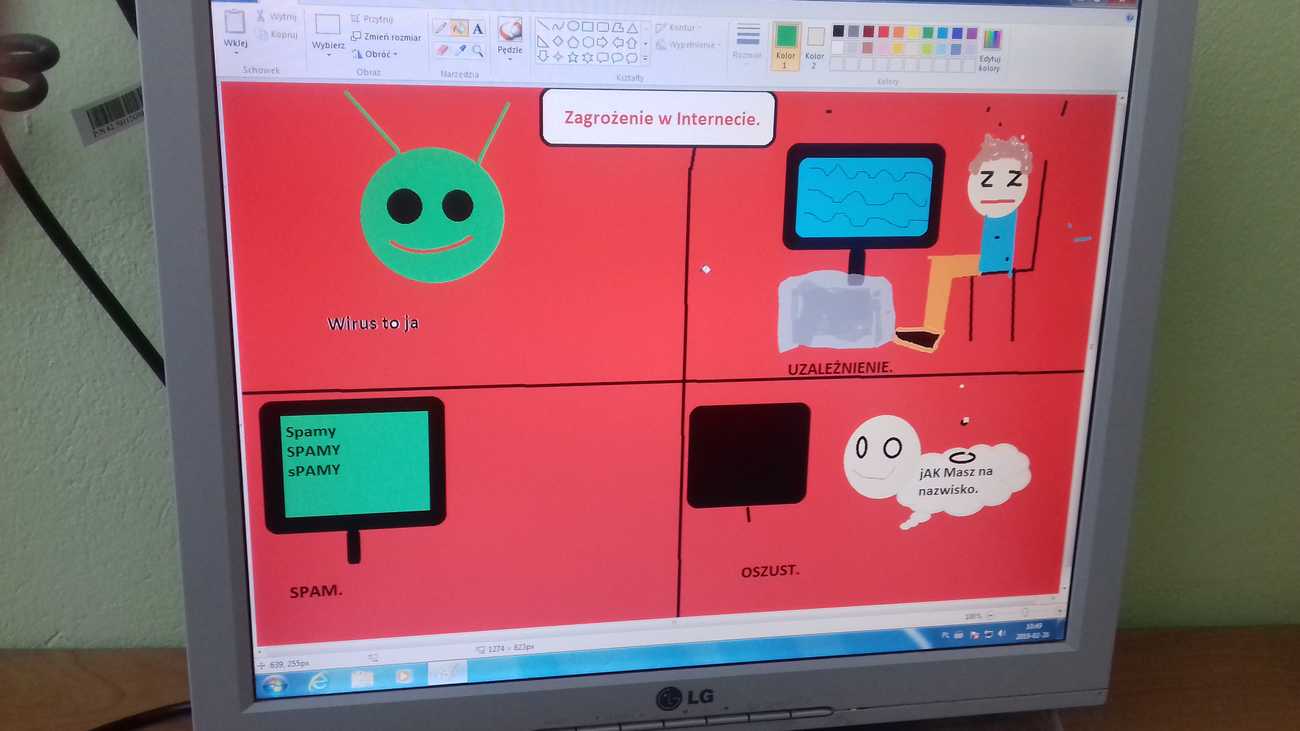The height and width of the screenshot is (731, 1300).
Task: Expand the Wybierz dropdown arrow
Action: click(x=328, y=54)
